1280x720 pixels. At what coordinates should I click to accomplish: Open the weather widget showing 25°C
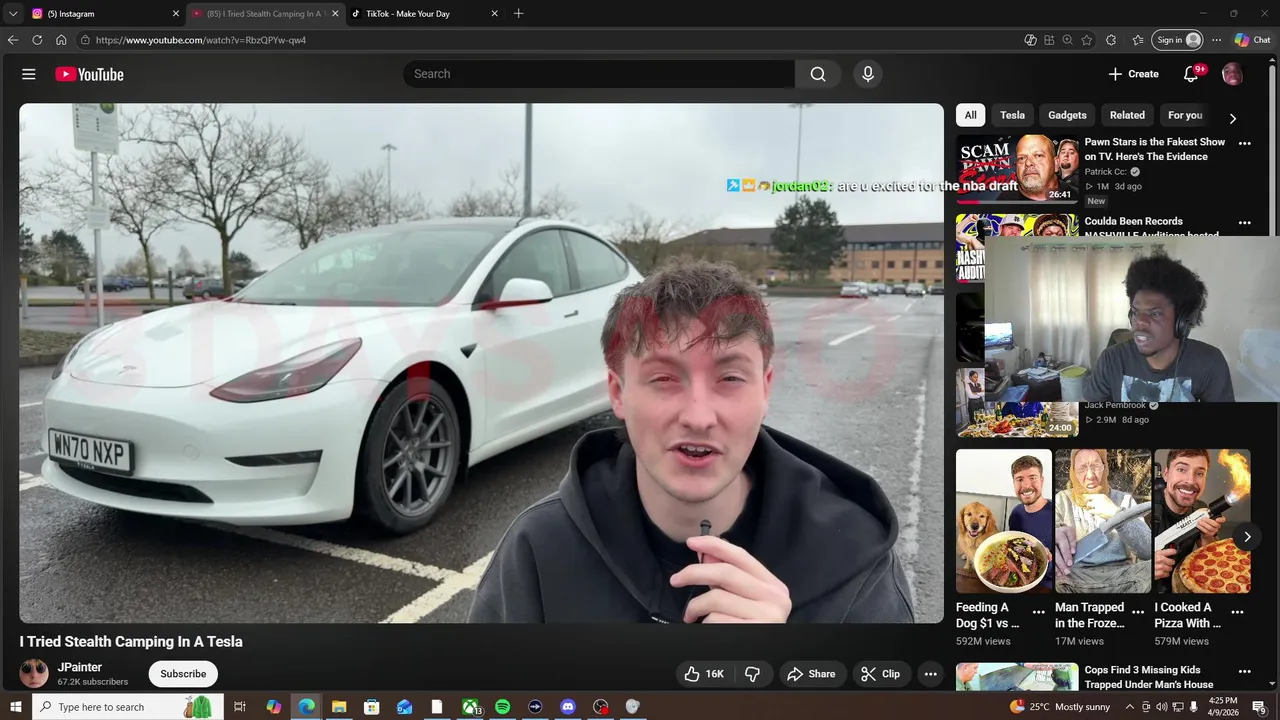point(1060,707)
